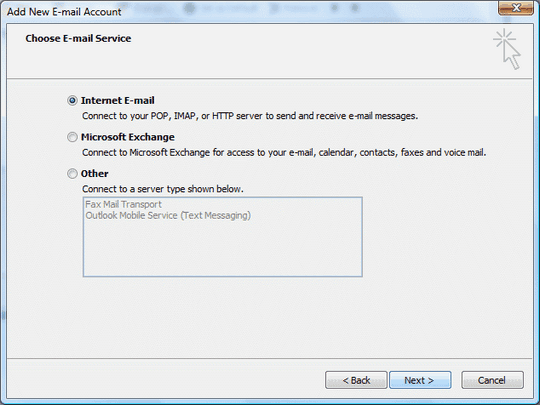Click the Other option label text
This screenshot has height=405, width=540.
[95, 174]
